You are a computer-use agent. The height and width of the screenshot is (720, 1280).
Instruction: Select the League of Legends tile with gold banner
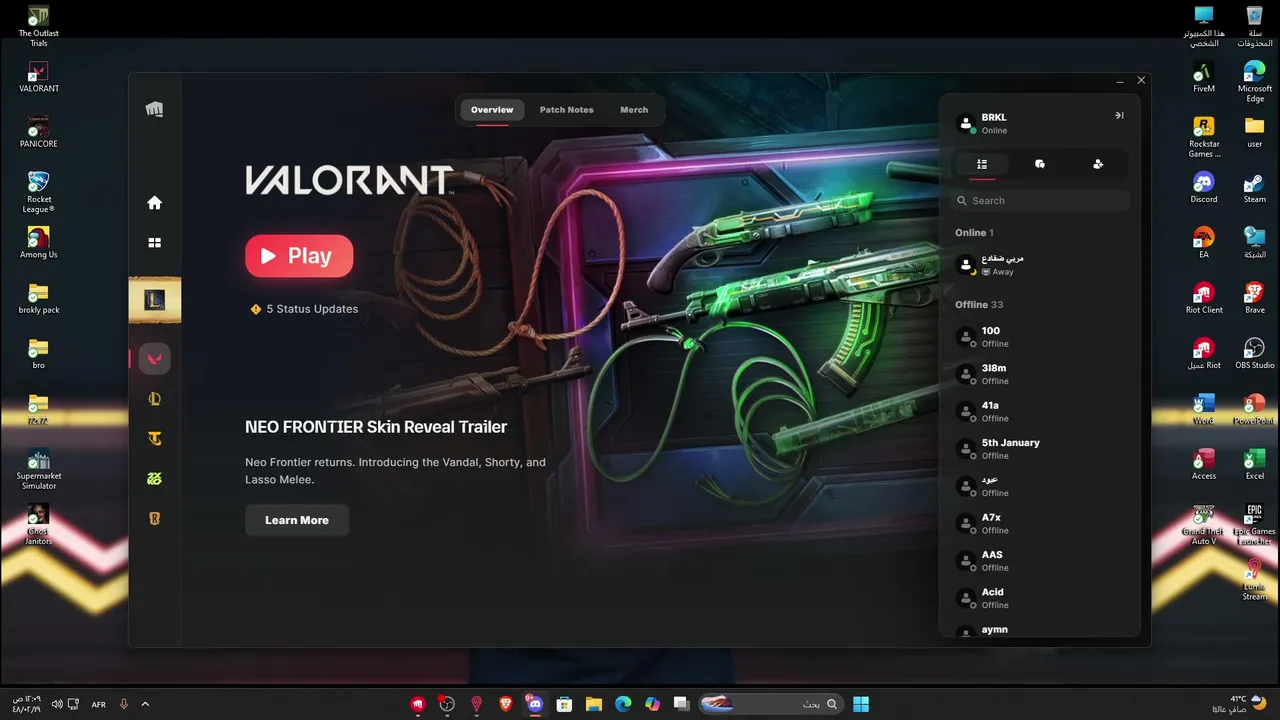tap(154, 300)
